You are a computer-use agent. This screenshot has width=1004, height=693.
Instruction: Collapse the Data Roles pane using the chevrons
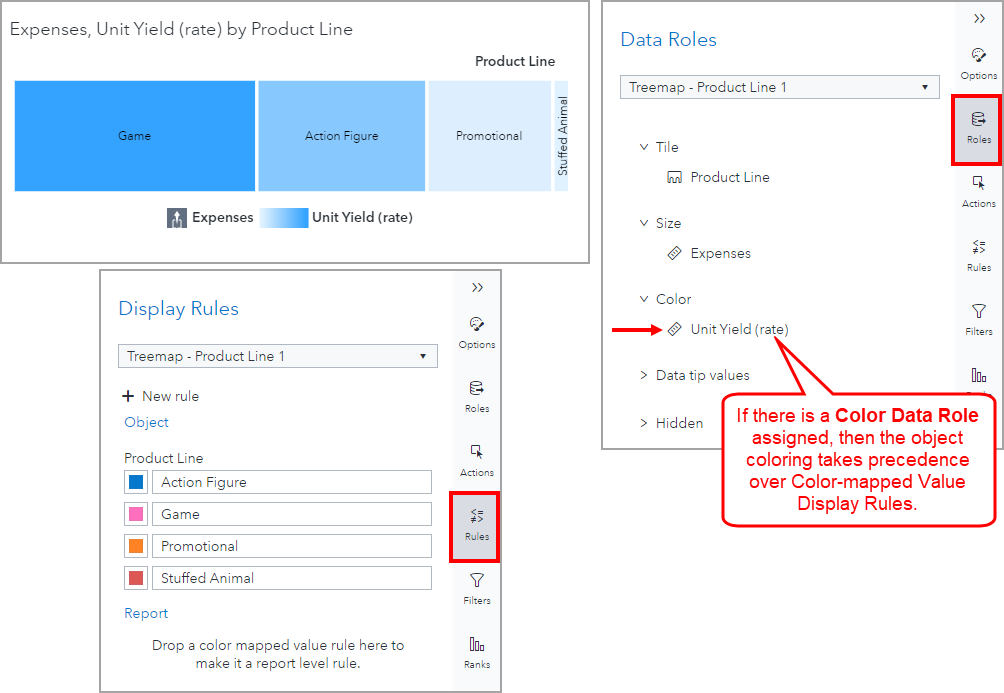pos(979,18)
